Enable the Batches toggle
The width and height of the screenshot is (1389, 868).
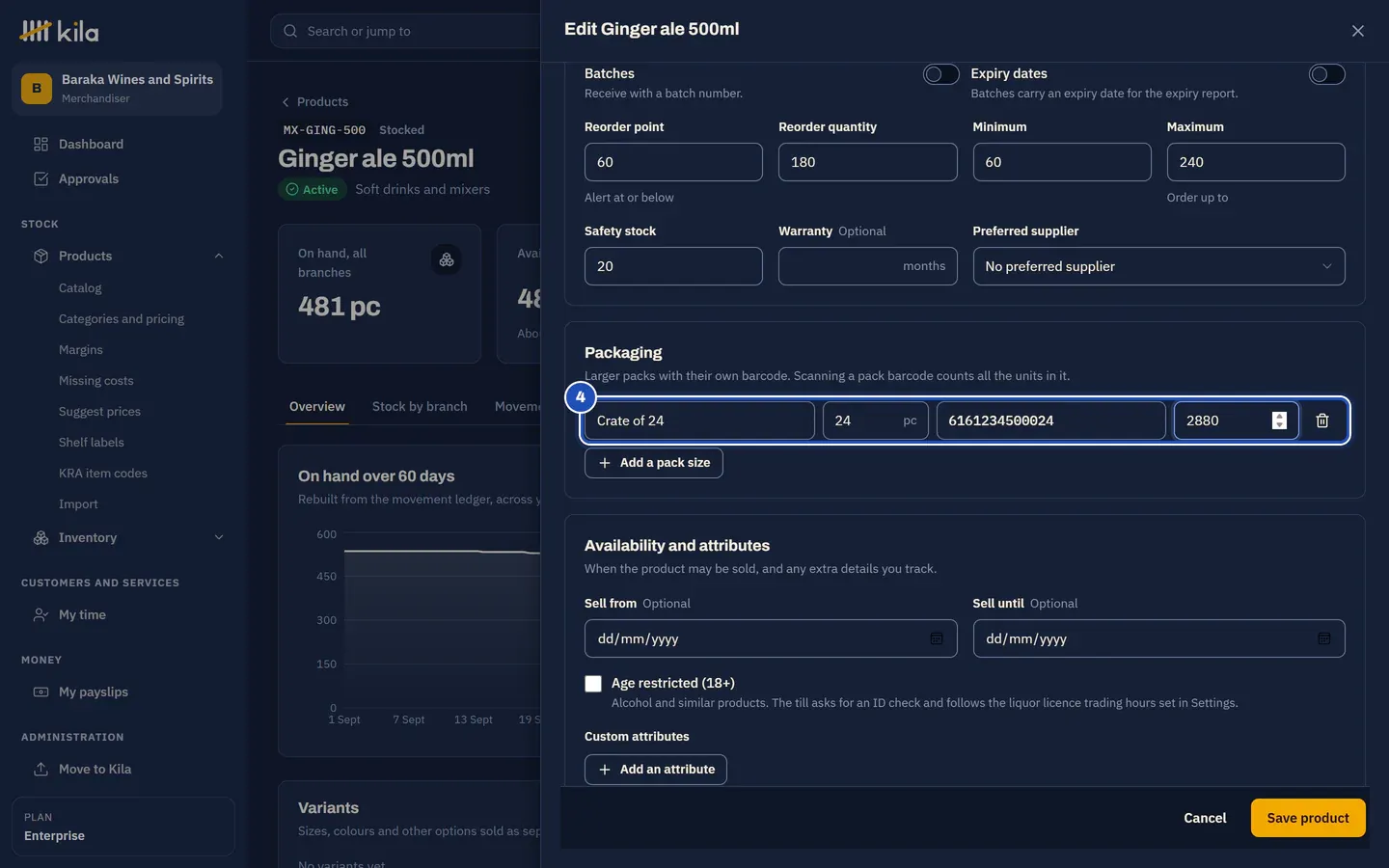coord(940,74)
